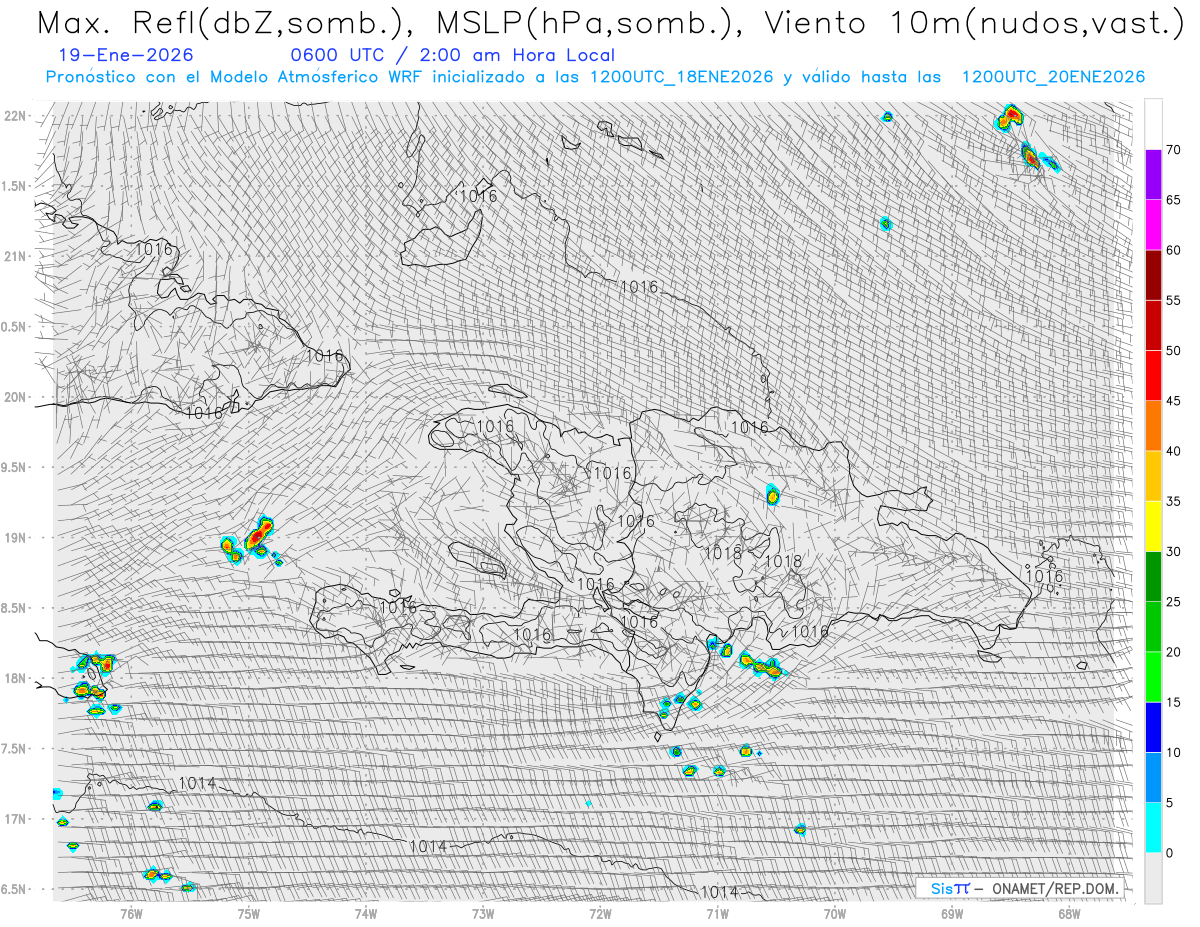Click the colorbar value label "55"
This screenshot has height=927, width=1200.
(1174, 300)
